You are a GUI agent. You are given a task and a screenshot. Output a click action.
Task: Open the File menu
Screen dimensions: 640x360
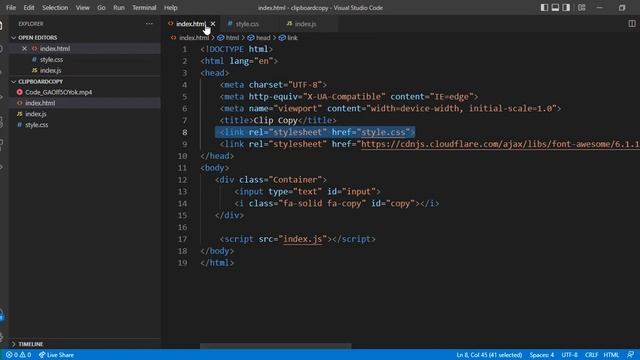11,7
